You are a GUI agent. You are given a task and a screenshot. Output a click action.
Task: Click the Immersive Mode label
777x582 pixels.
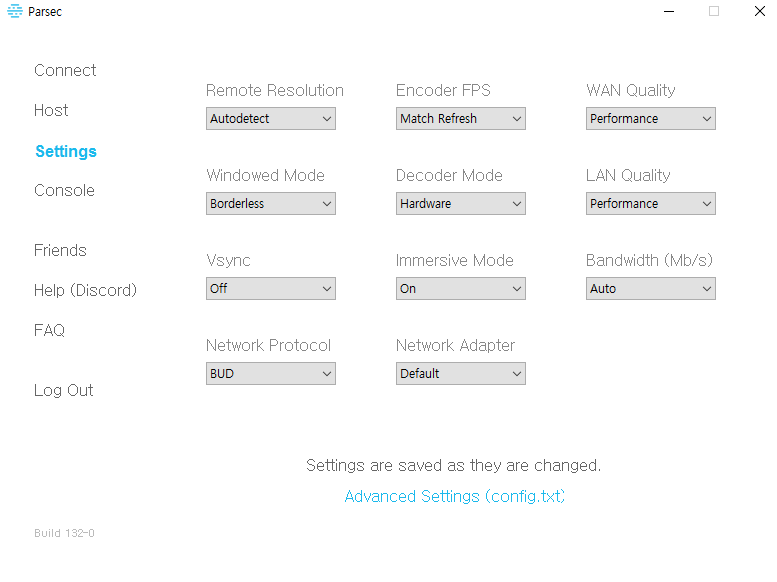pos(454,260)
